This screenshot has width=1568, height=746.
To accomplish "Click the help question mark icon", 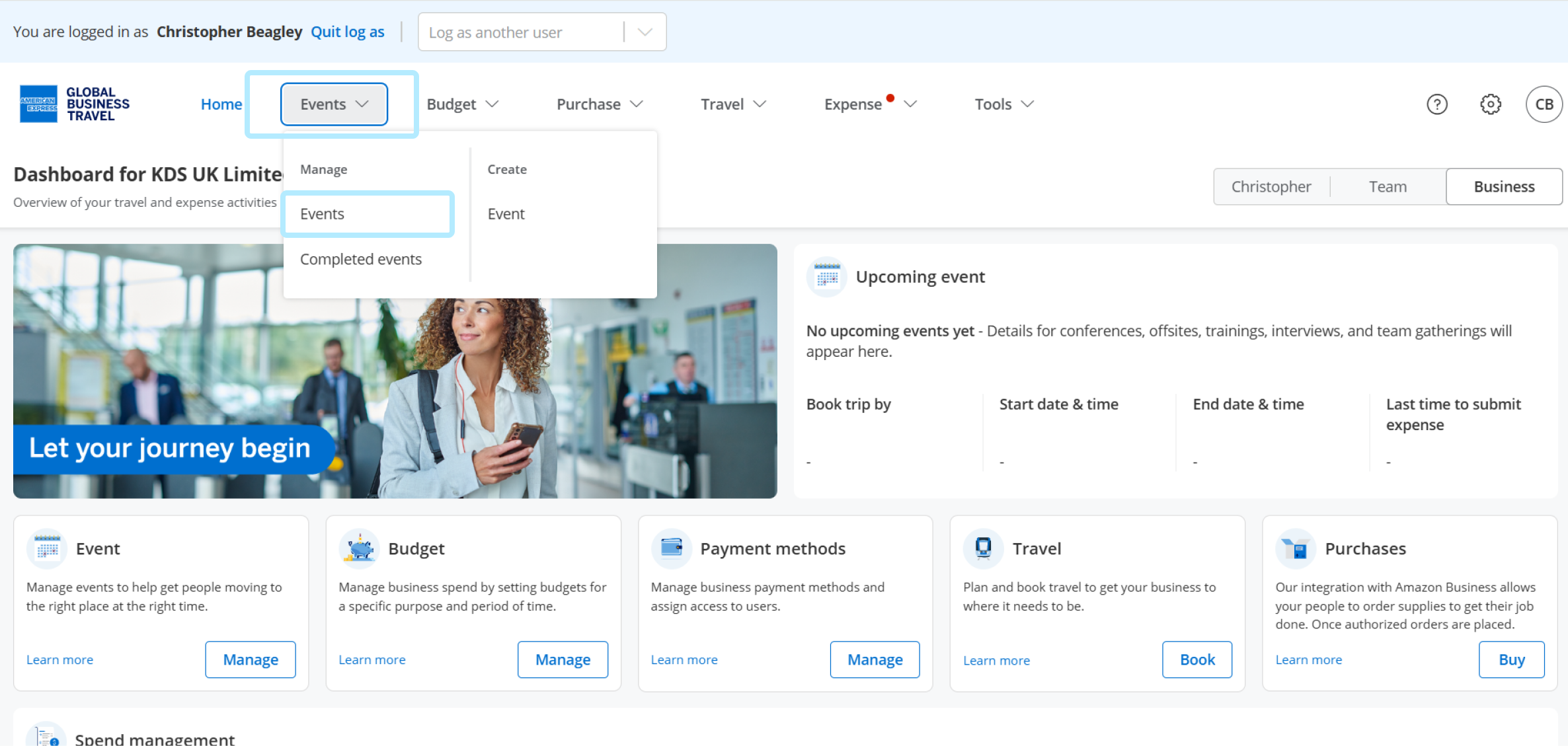I will click(1436, 104).
